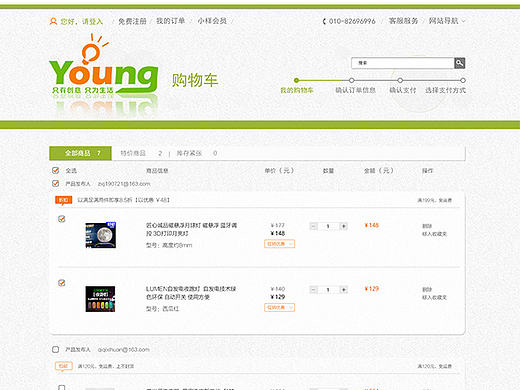Click the 您好，请登入 login link
The height and width of the screenshot is (390, 520).
[x=82, y=21]
